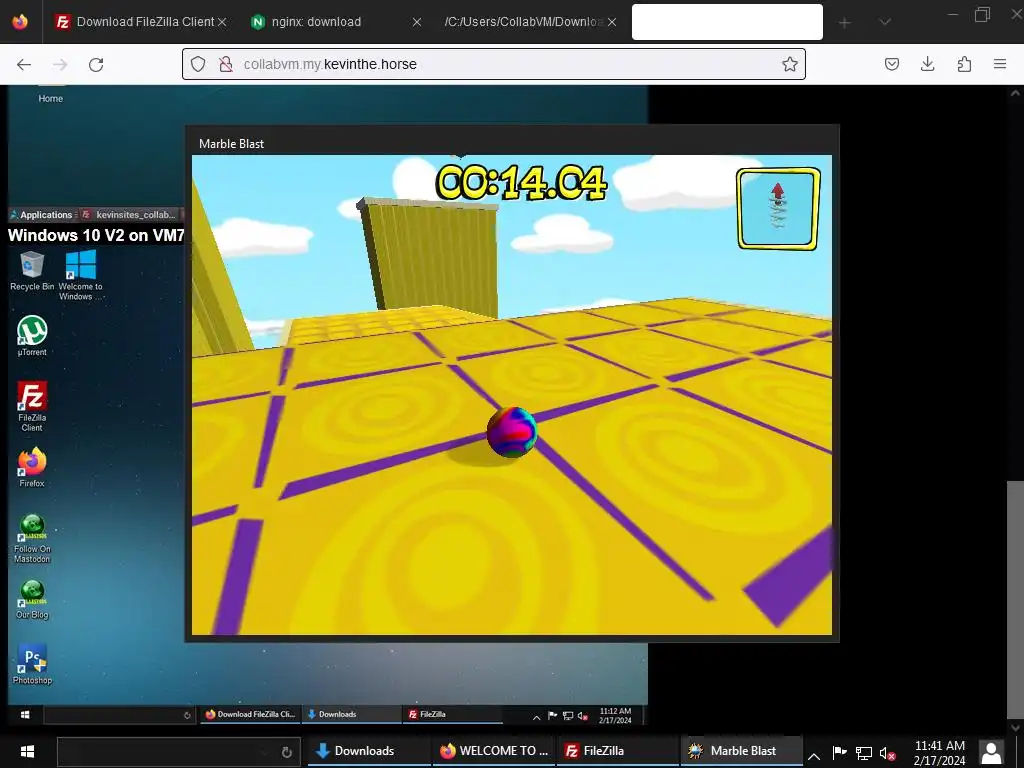
Task: Focus the collabvm.my.kevinthe.horse address bar
Action: (494, 64)
